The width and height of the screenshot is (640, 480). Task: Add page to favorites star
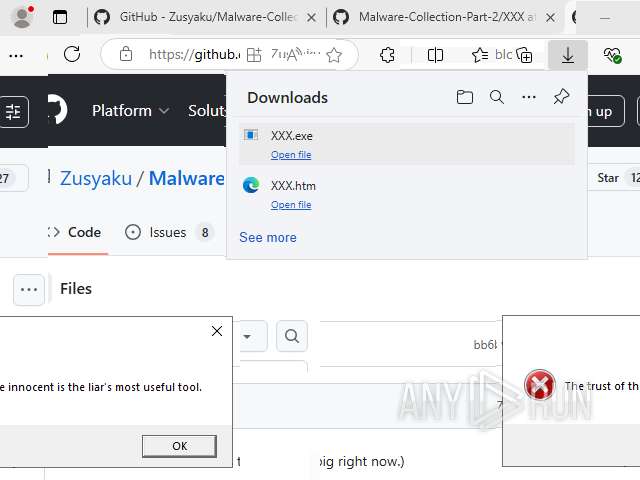point(334,55)
